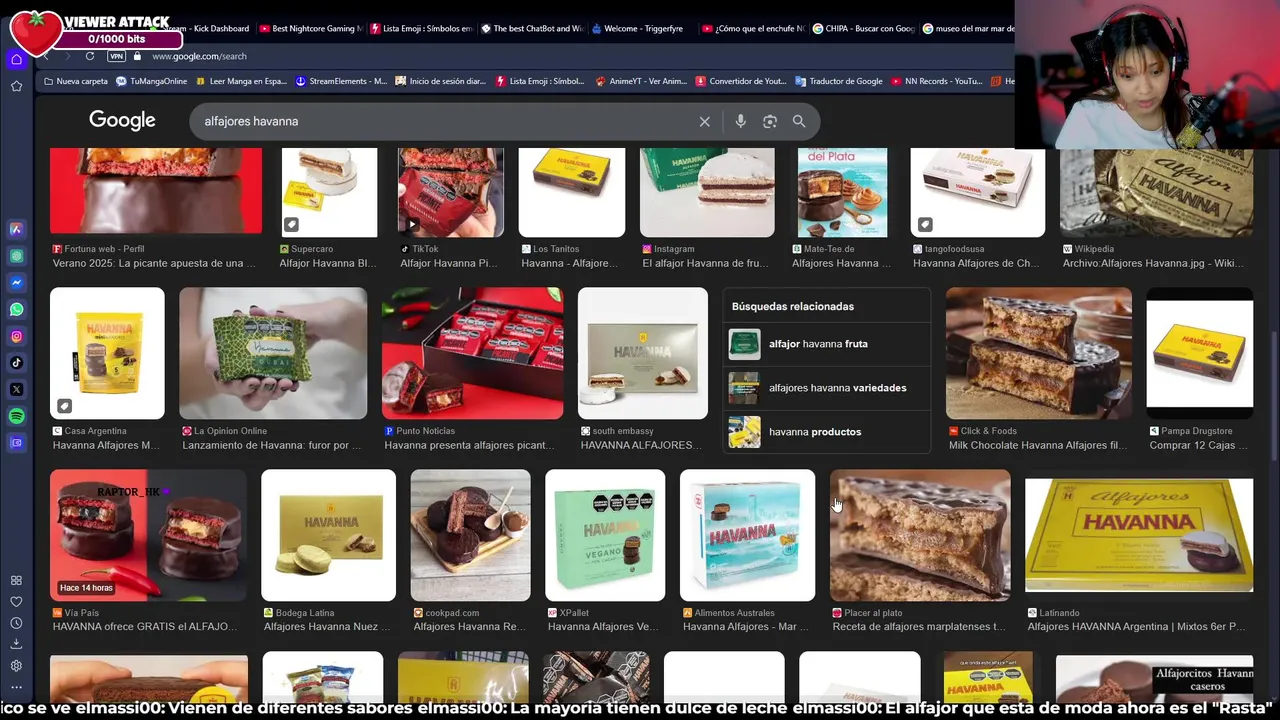Clear the search box with the X

705,121
